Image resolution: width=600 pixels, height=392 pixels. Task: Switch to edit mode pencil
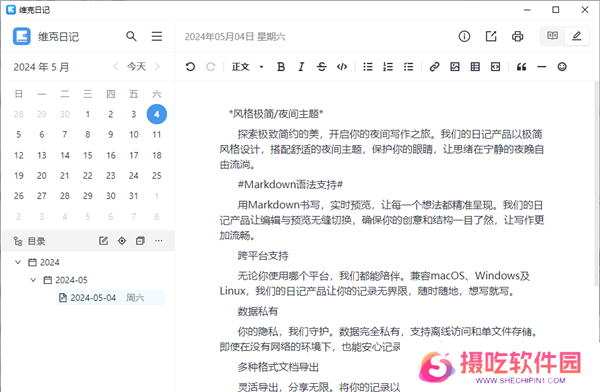(577, 36)
